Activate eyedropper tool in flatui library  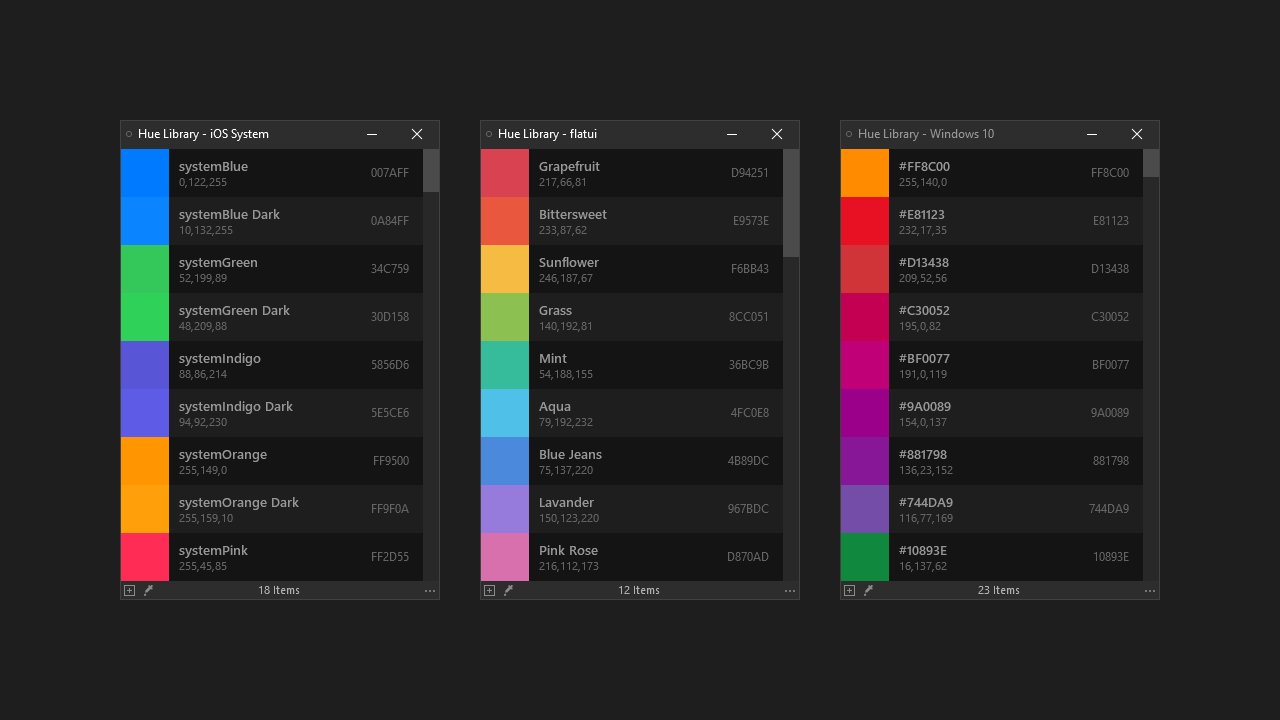click(508, 591)
